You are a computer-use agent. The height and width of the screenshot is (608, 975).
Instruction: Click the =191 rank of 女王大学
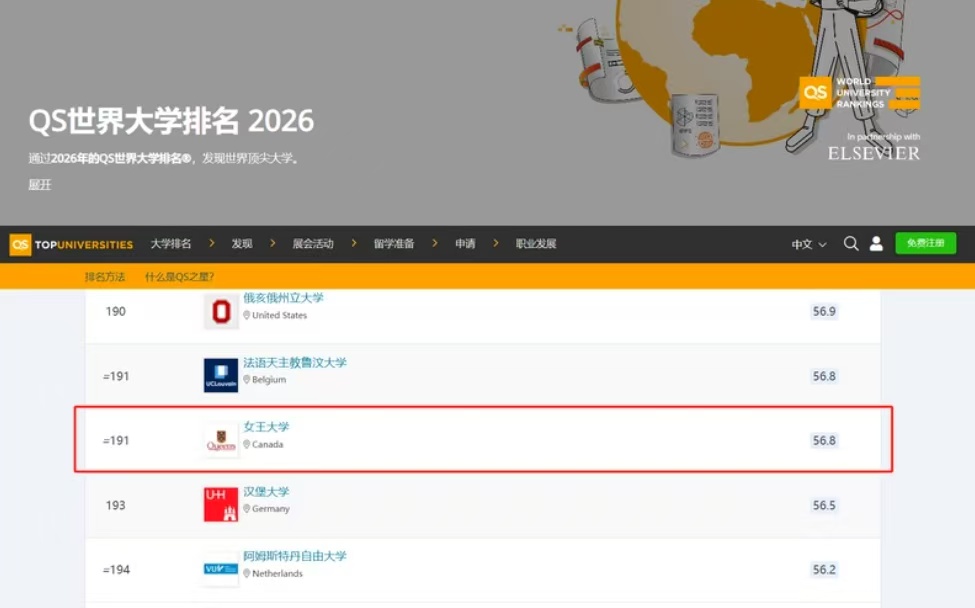point(116,441)
